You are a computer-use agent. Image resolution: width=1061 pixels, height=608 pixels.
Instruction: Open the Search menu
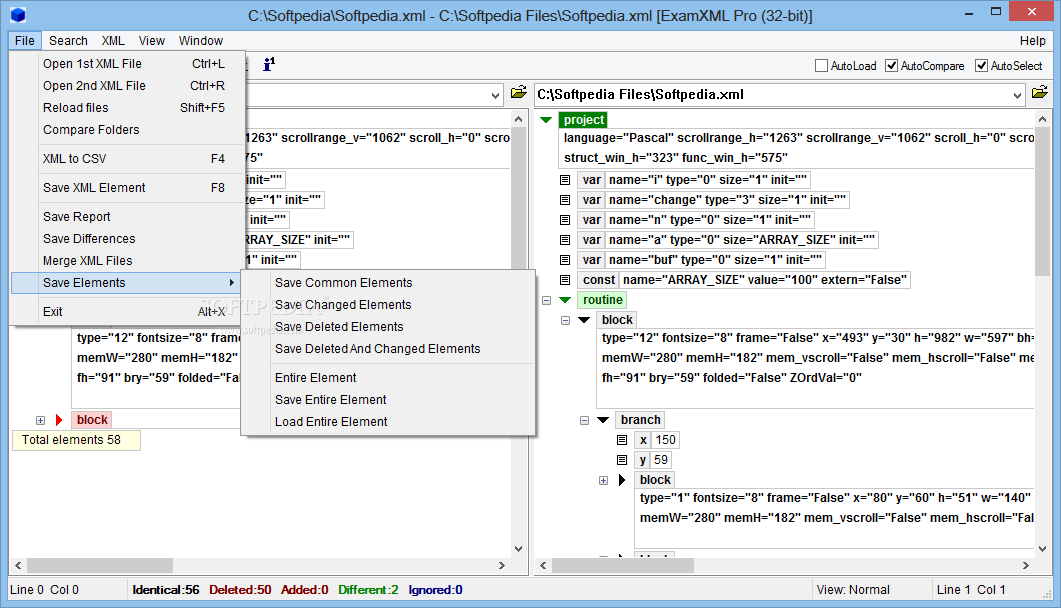(68, 41)
